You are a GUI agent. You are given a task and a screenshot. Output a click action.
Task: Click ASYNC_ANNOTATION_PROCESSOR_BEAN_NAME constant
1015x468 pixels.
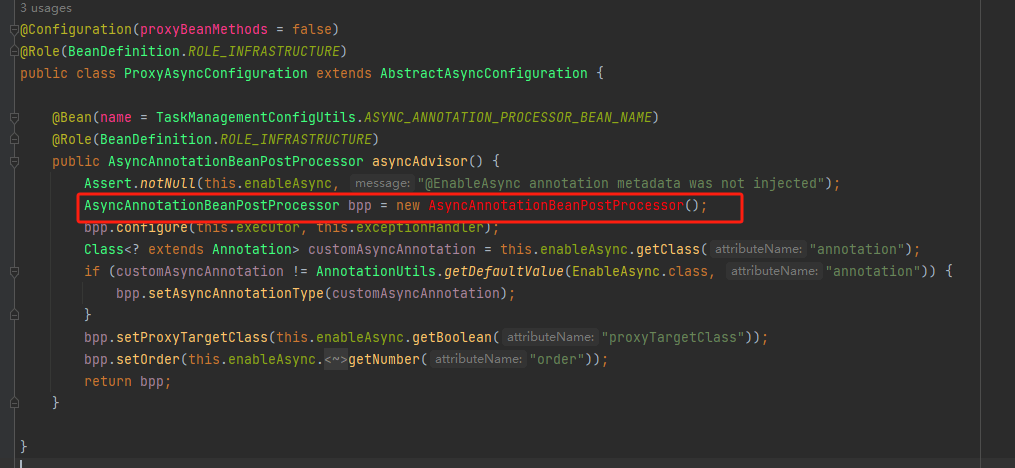coord(479,117)
